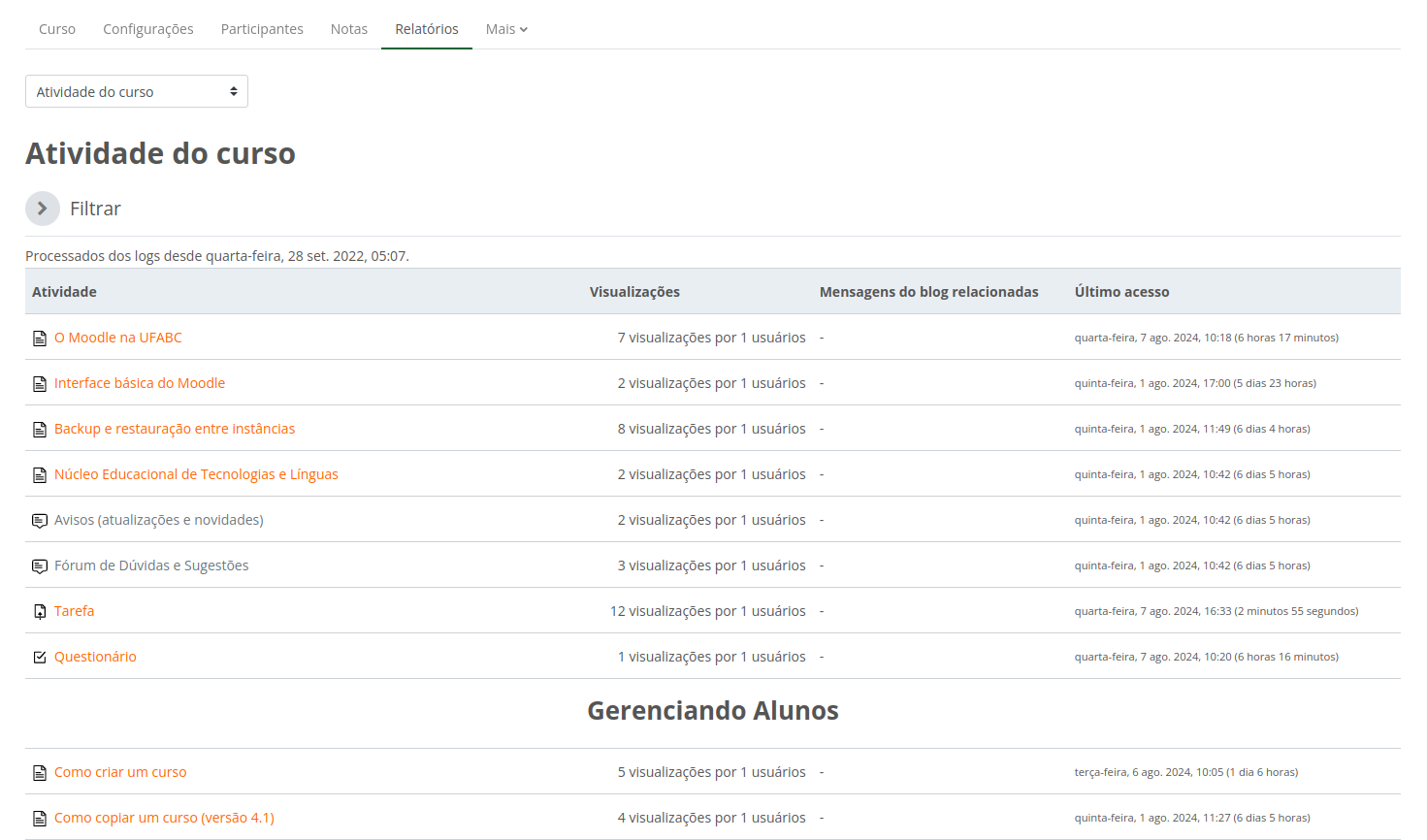The width and height of the screenshot is (1427, 840).
Task: Click the forum icon next to Avisos
Action: click(40, 521)
